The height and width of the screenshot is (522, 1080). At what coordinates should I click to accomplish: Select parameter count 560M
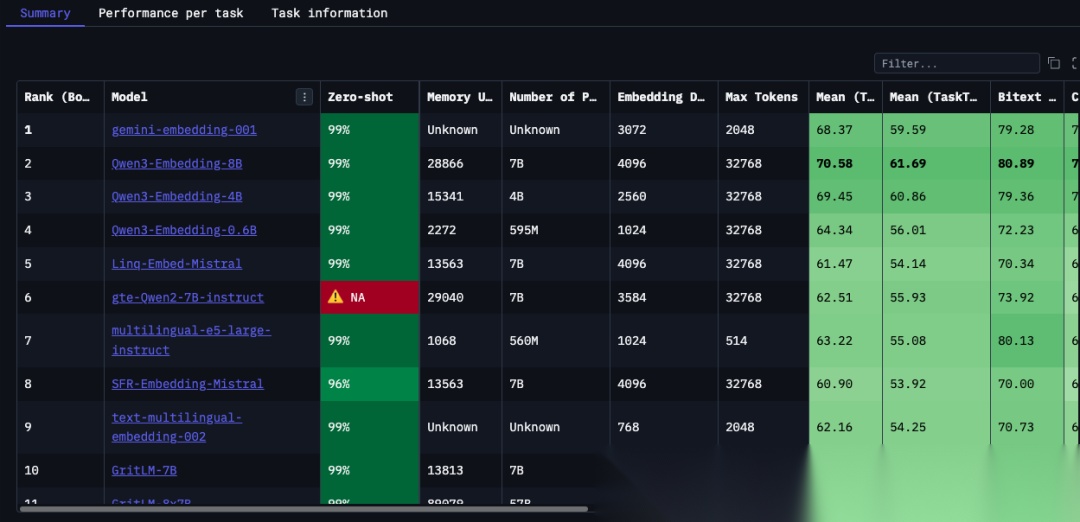click(523, 340)
